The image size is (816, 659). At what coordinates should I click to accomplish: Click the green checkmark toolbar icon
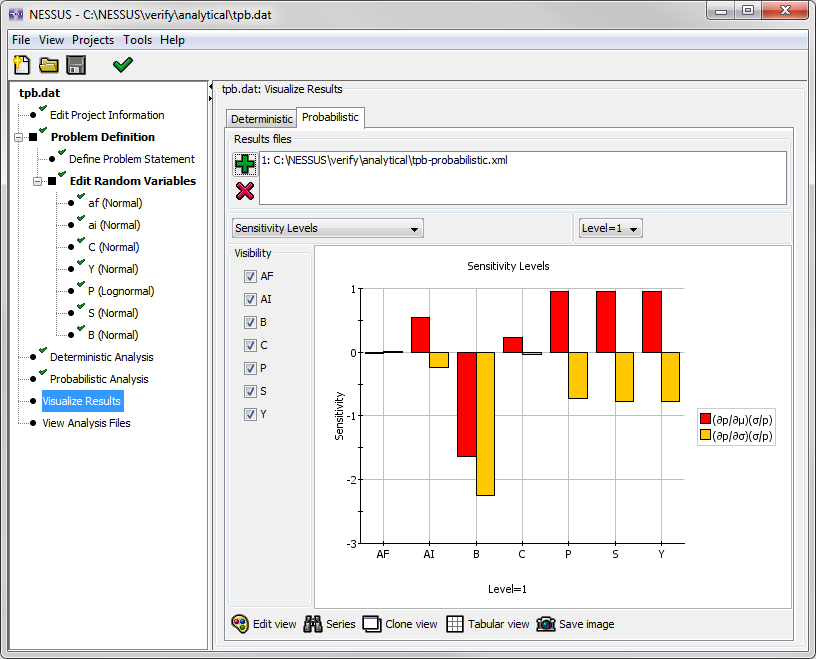[123, 66]
